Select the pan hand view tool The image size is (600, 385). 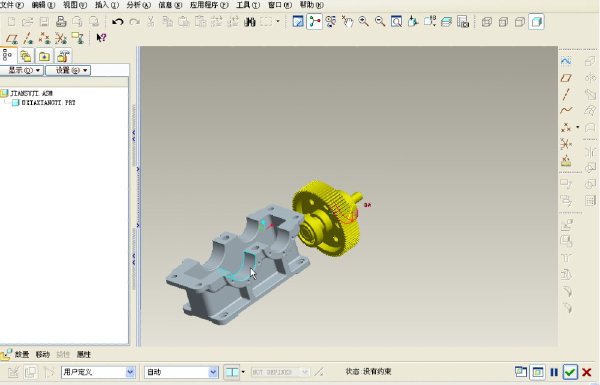point(347,21)
